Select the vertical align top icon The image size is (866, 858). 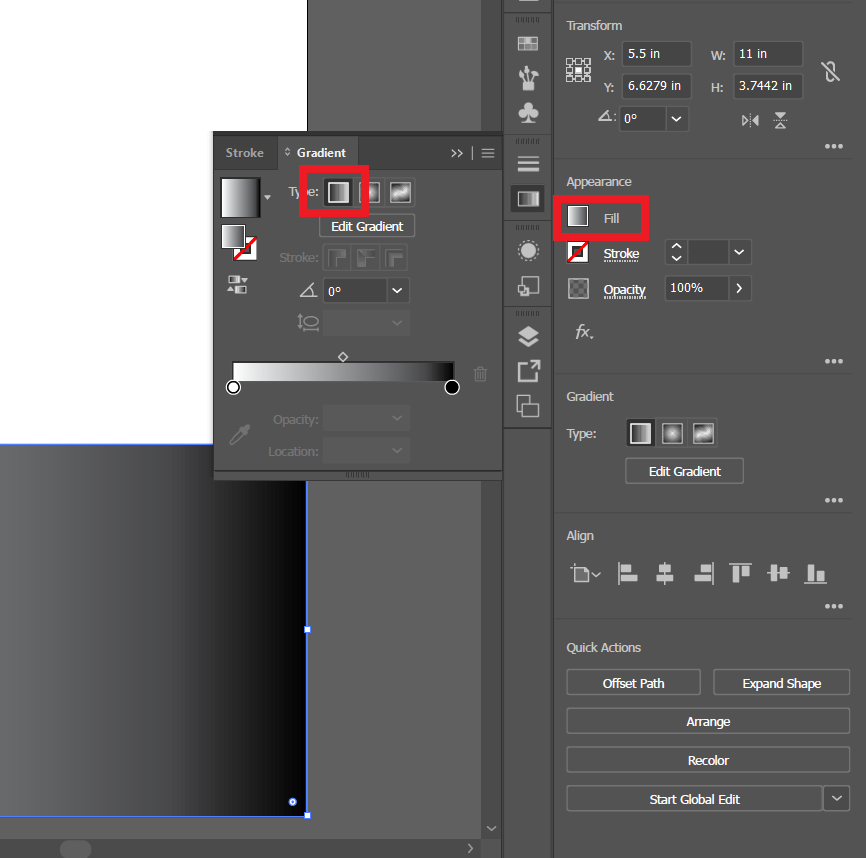(x=740, y=573)
